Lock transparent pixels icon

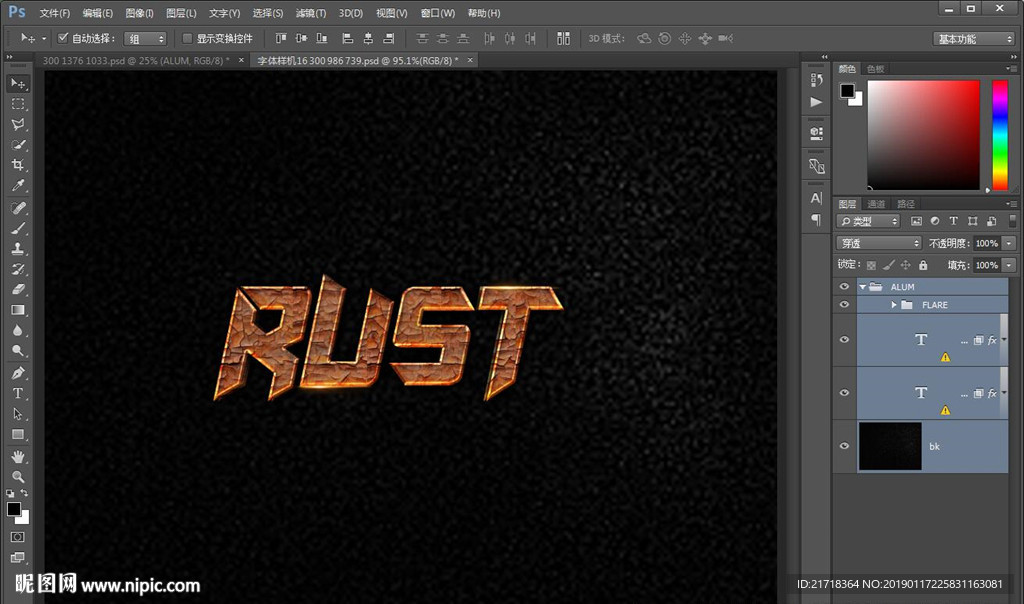pos(871,265)
